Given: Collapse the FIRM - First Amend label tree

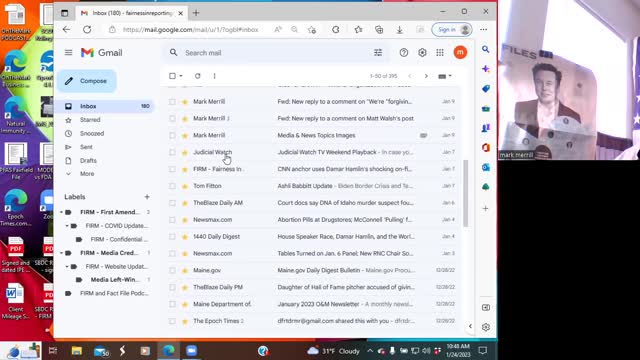Looking at the screenshot, I should pos(62,212).
